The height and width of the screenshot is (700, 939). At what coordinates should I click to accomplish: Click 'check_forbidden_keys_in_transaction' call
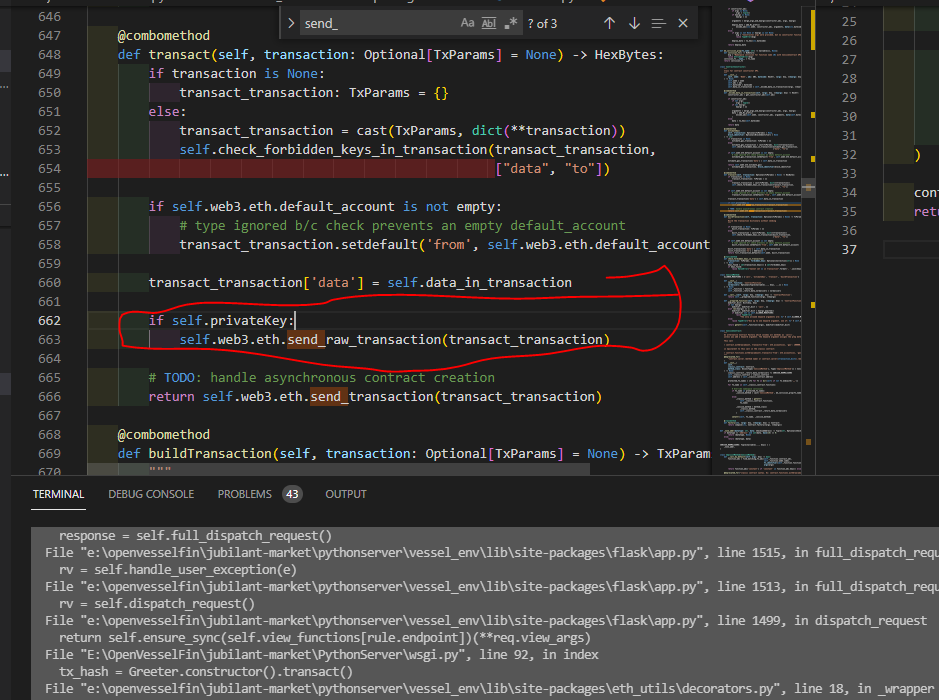[x=353, y=150]
